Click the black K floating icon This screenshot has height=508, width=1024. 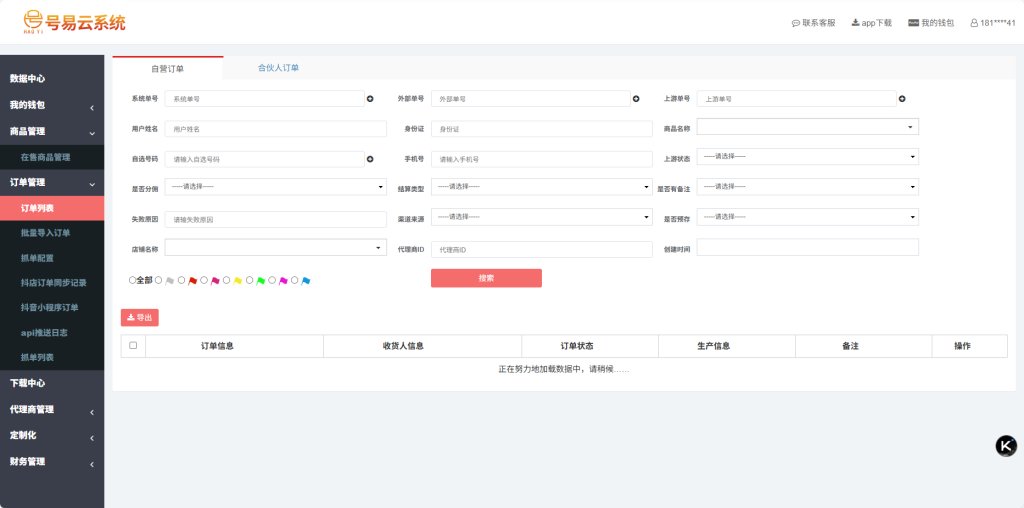click(x=1006, y=446)
